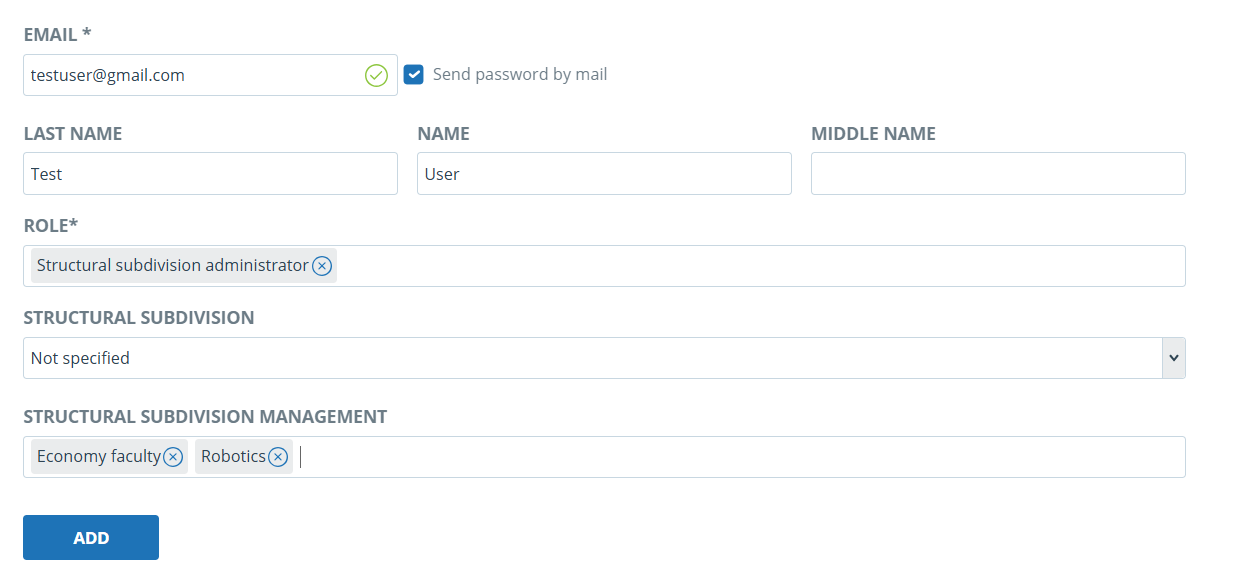Click the Structural subdivision administrator tag text

click(173, 266)
